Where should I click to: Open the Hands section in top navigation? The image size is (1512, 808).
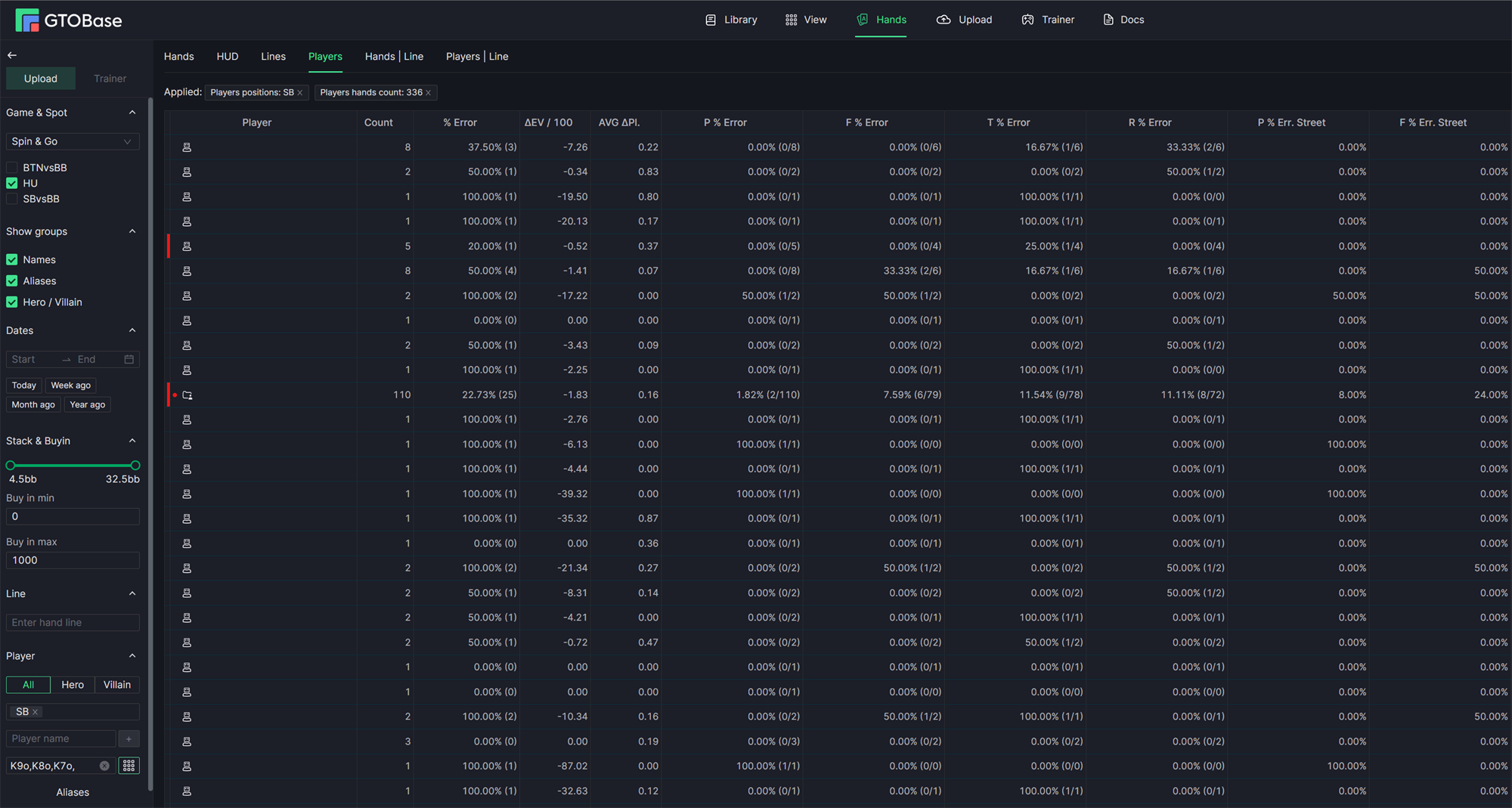point(881,20)
